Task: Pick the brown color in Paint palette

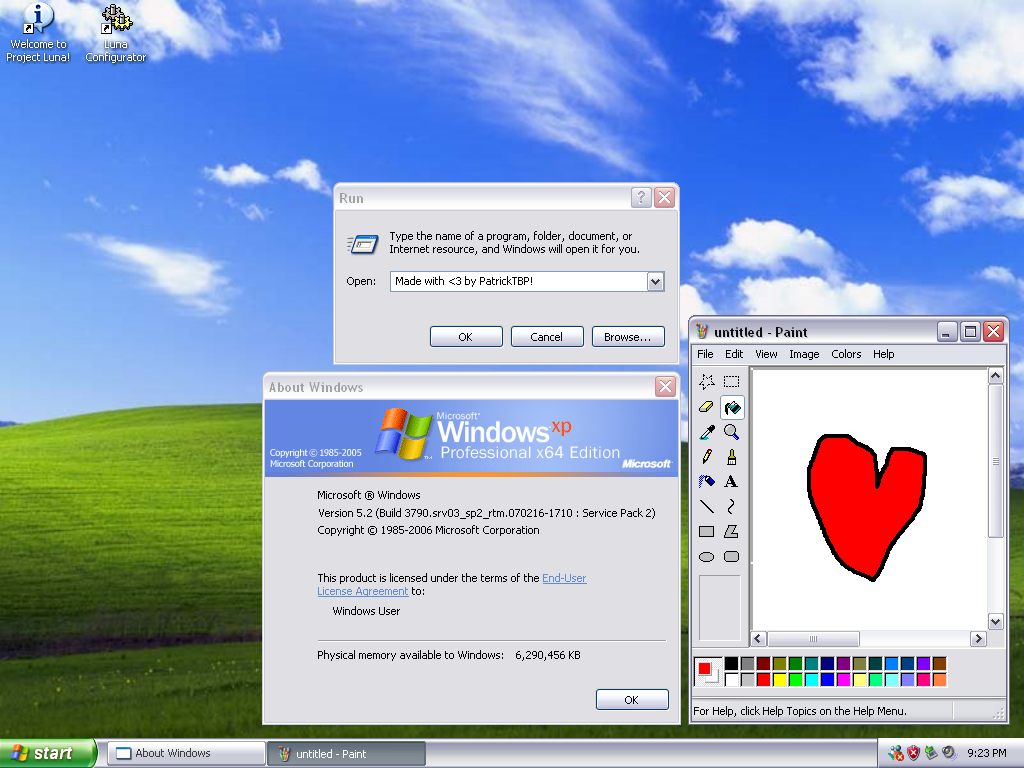Action: [x=940, y=664]
